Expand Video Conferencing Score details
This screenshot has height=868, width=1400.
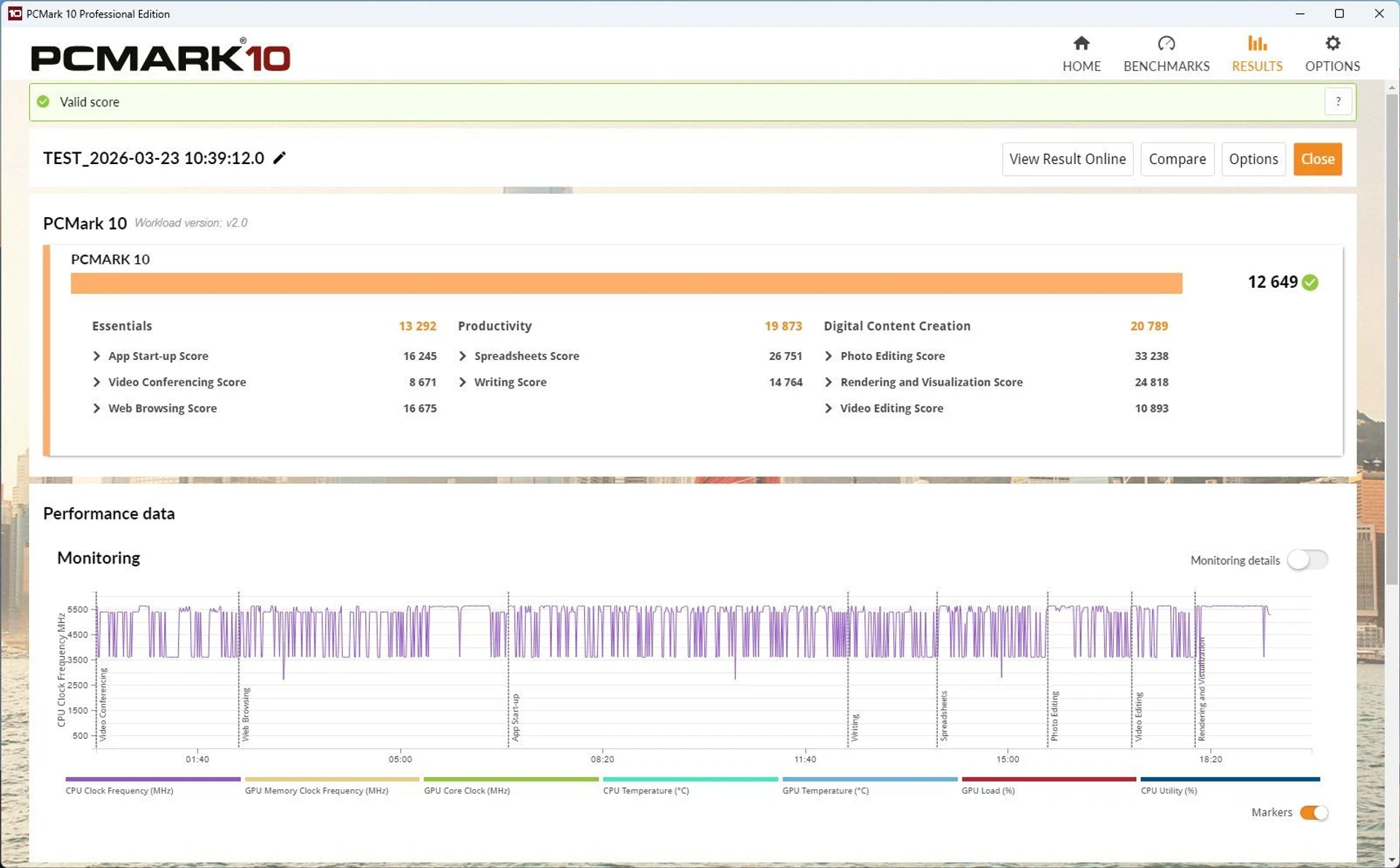coord(96,382)
